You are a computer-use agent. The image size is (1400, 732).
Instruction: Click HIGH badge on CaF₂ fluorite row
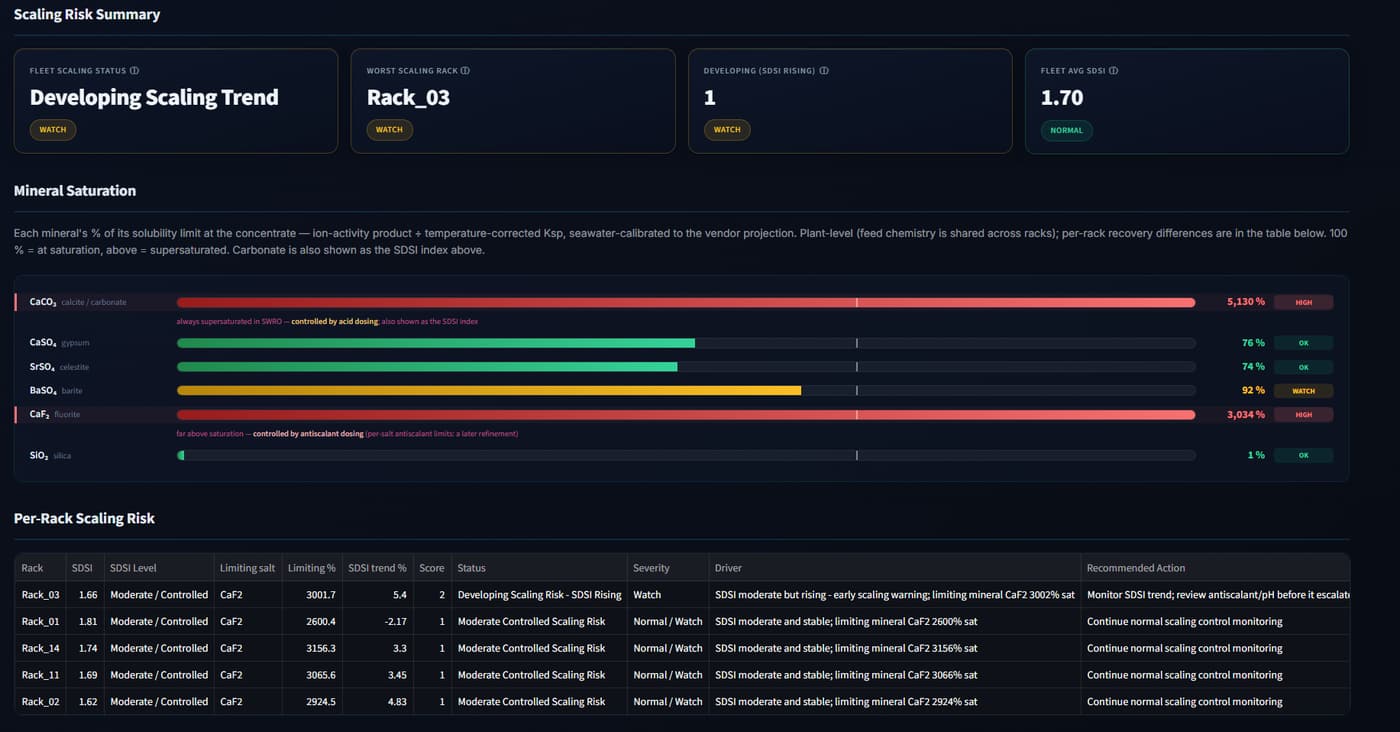point(1304,415)
